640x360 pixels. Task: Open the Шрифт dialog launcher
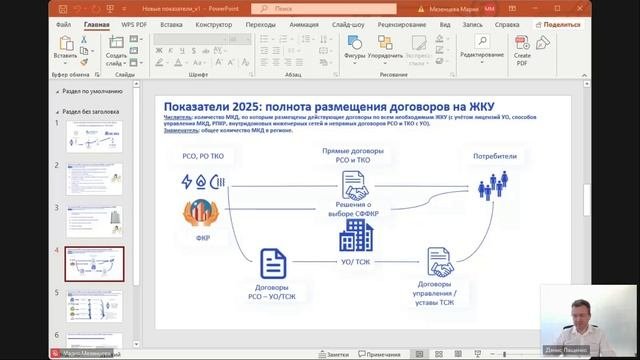(251, 75)
